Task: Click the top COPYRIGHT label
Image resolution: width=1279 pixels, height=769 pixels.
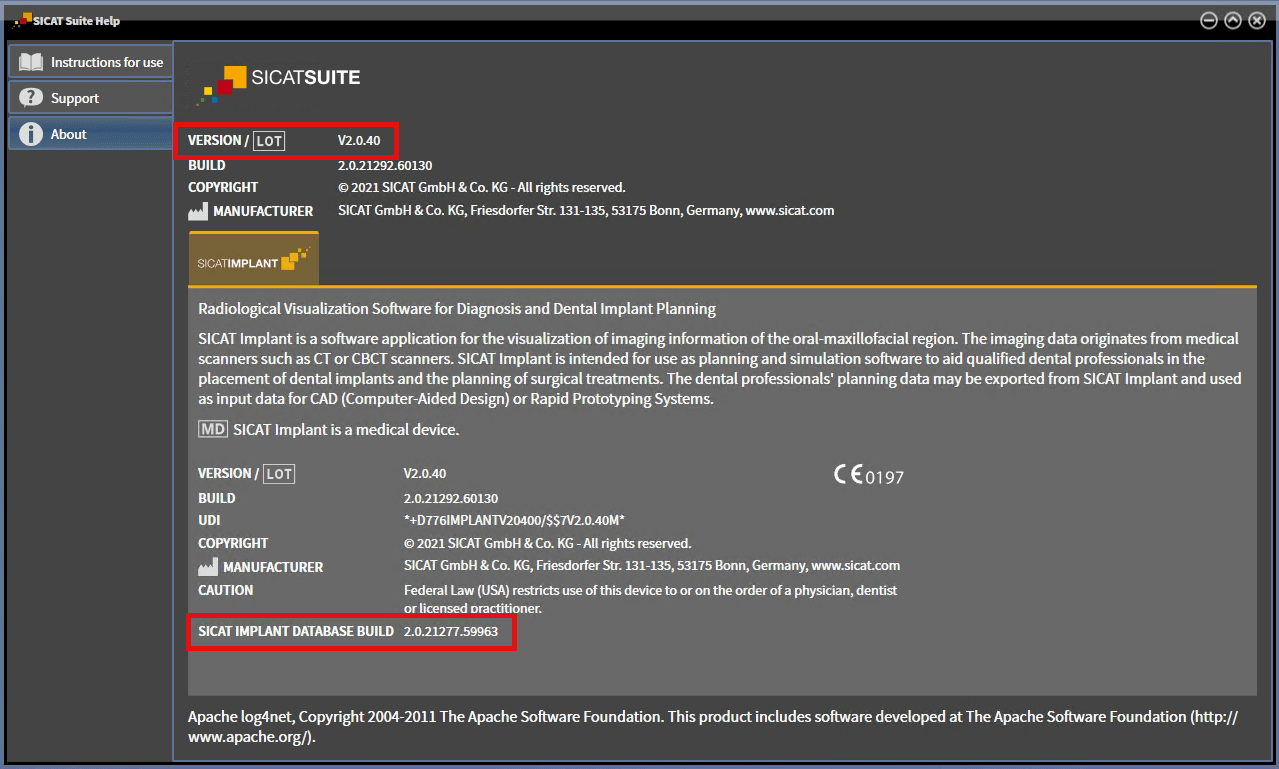Action: [x=223, y=187]
